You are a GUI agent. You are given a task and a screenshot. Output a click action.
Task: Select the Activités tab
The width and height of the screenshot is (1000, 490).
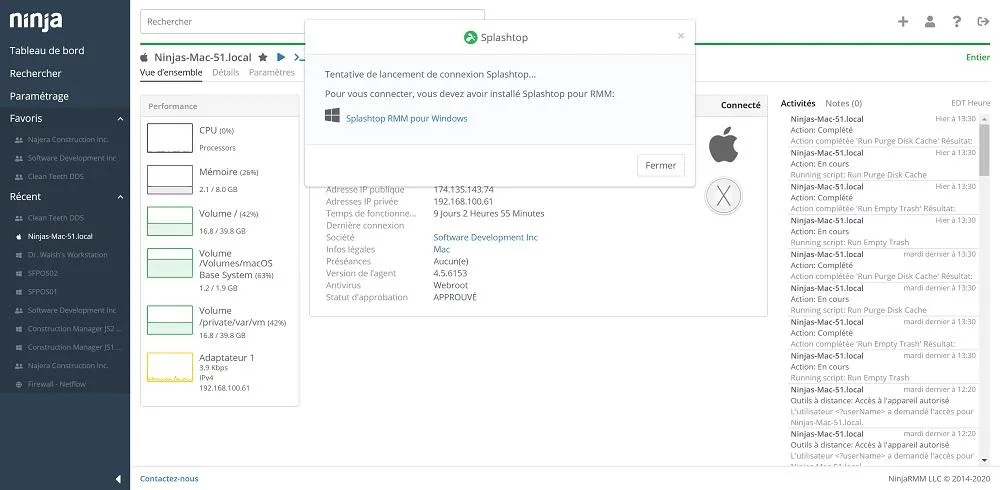(798, 103)
